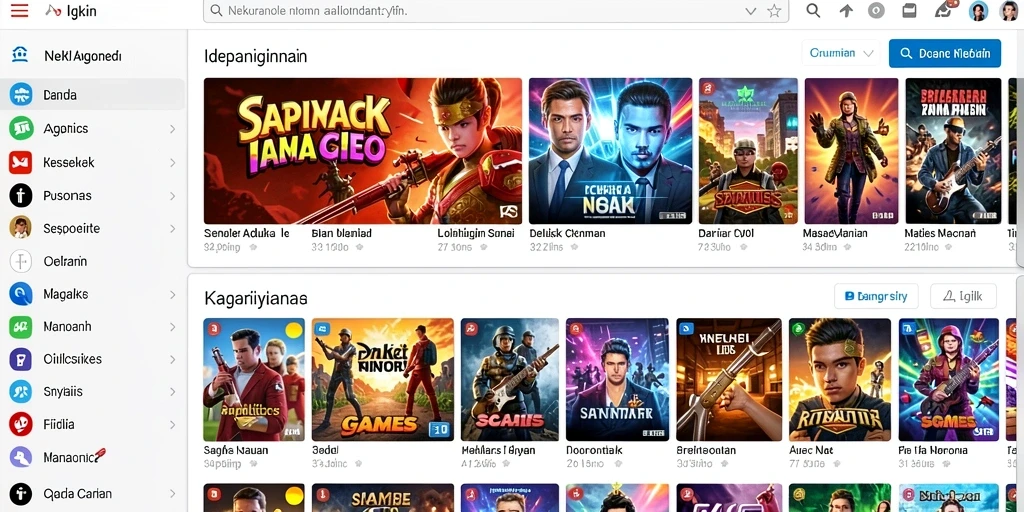1024x512 pixels.
Task: Click the Oiıllcsrikes purple sidebar icon
Action: click(21, 359)
